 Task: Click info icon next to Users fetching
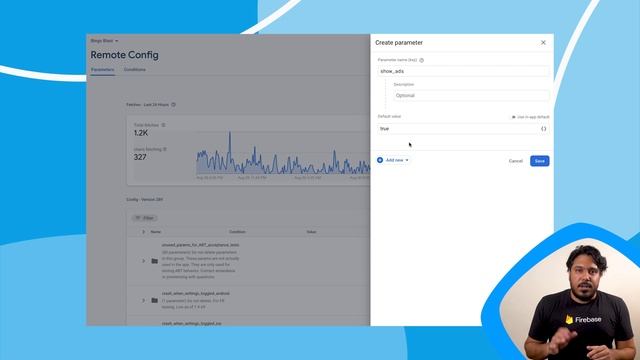point(165,149)
